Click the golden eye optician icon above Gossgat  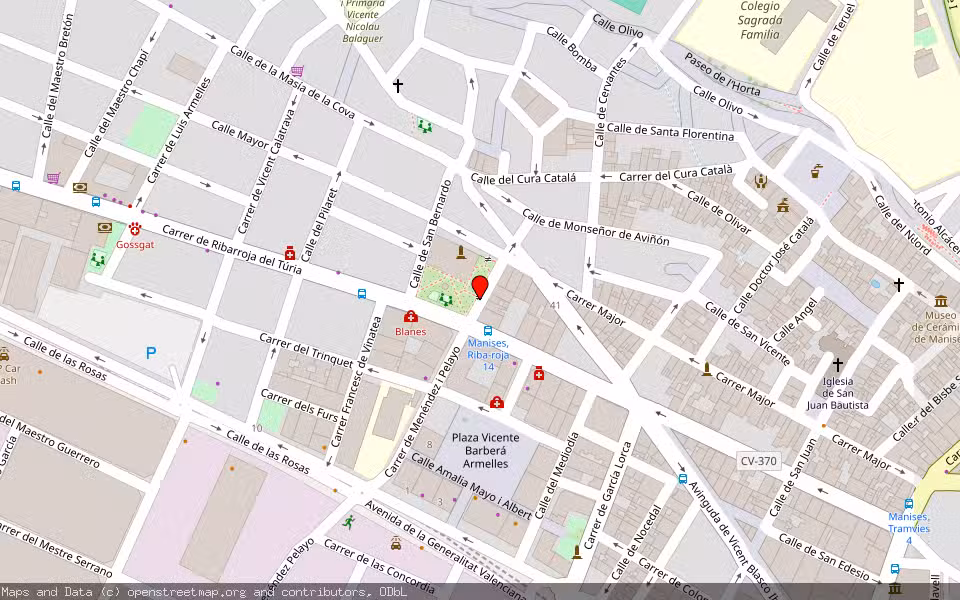[105, 227]
